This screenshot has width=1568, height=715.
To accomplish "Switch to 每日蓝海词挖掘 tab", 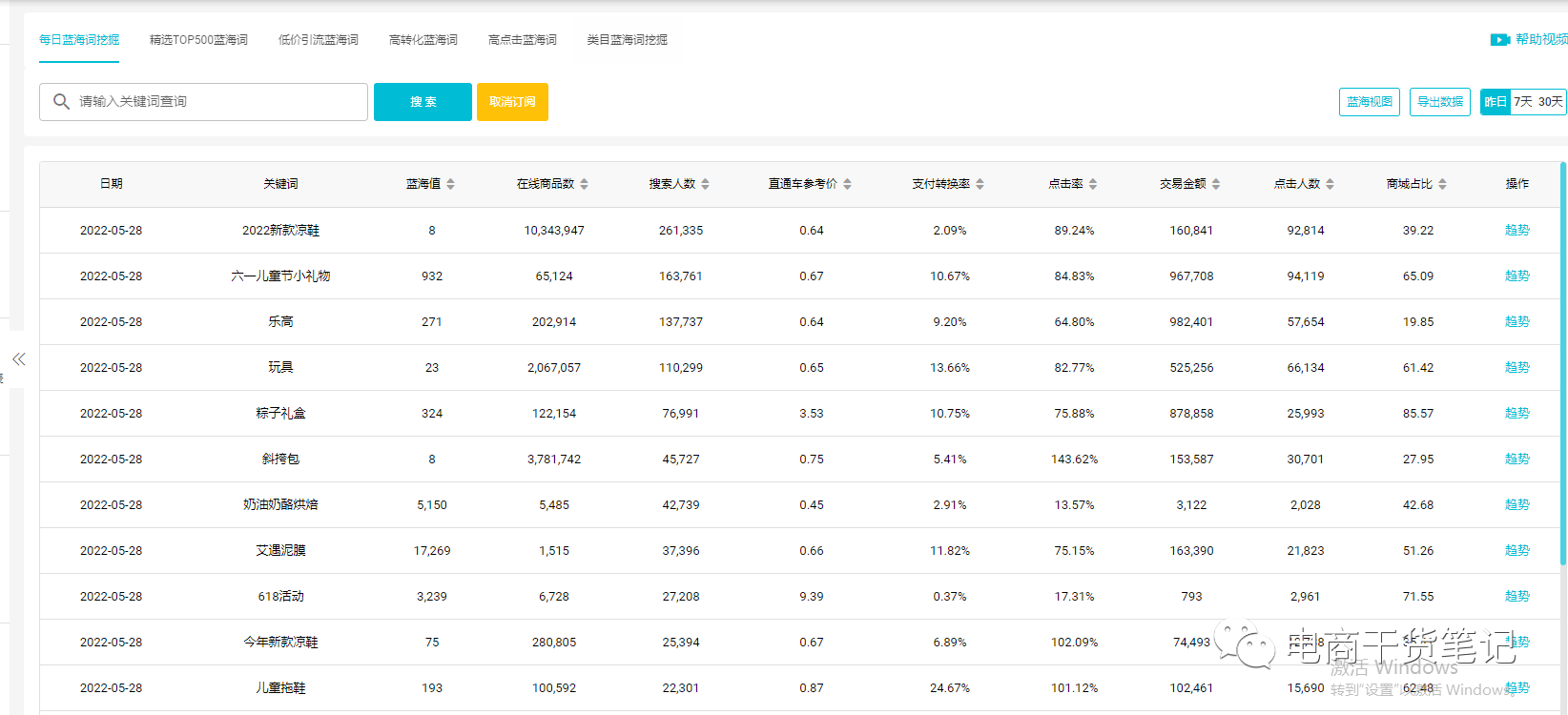I will 79,40.
